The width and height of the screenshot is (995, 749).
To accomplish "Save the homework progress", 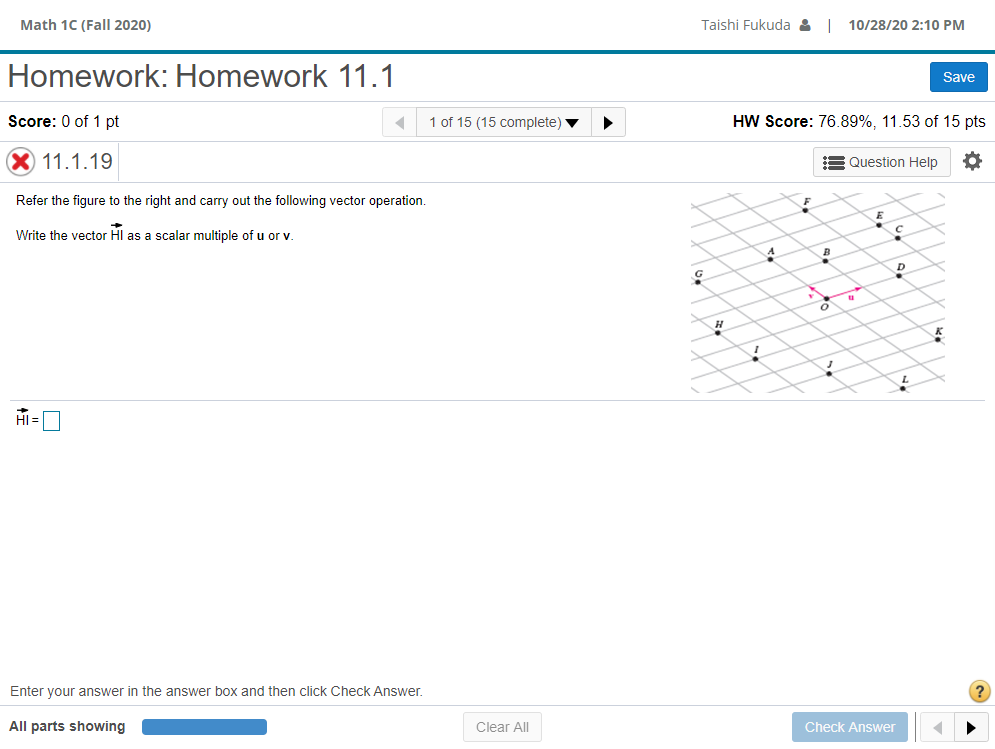I will (958, 76).
